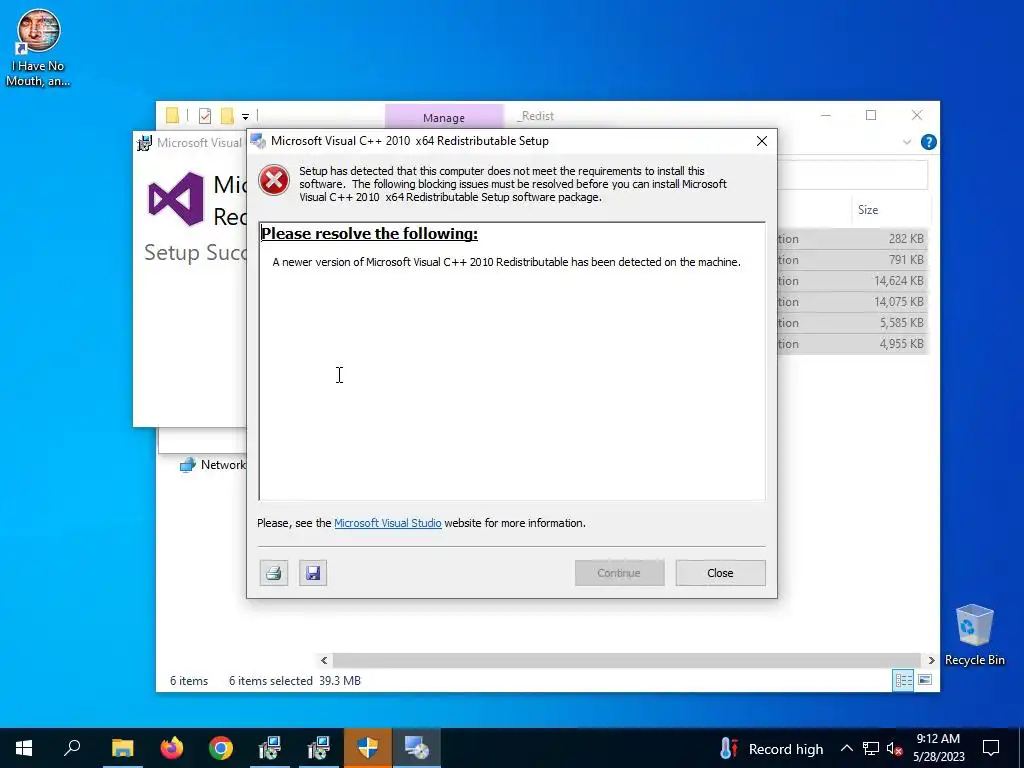Select the file row sized 791 KB
Screen dimensions: 1024x768
852,260
